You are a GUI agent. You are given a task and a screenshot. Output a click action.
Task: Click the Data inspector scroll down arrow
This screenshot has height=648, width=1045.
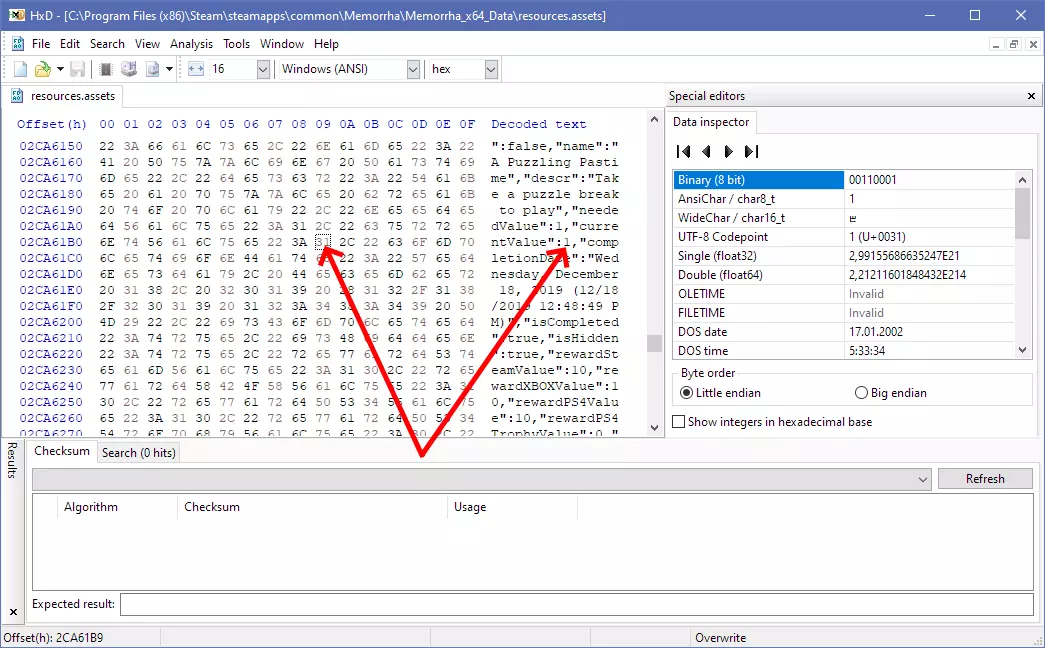tap(1022, 350)
